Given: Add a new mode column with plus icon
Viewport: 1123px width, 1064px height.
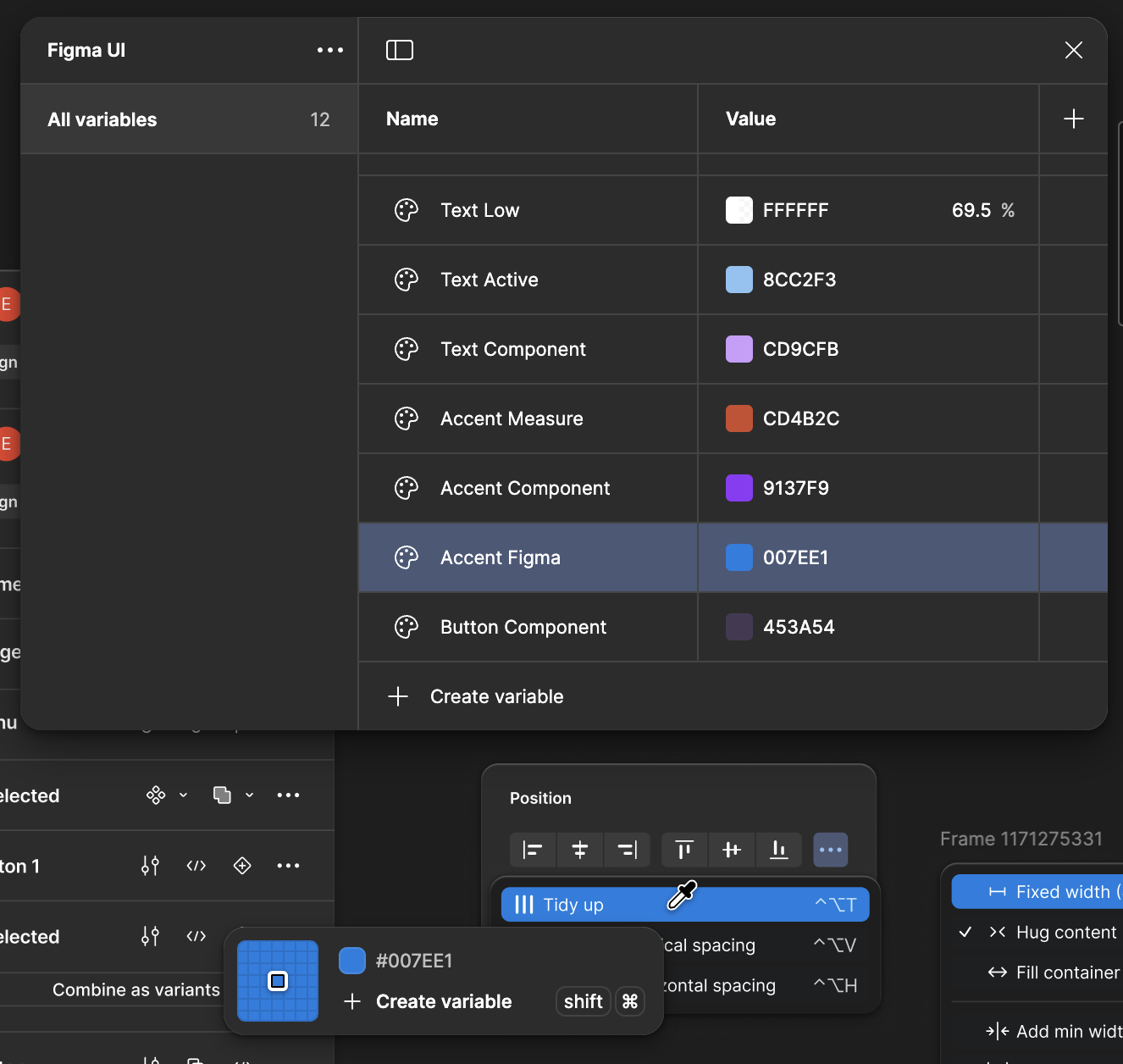Looking at the screenshot, I should (1074, 119).
